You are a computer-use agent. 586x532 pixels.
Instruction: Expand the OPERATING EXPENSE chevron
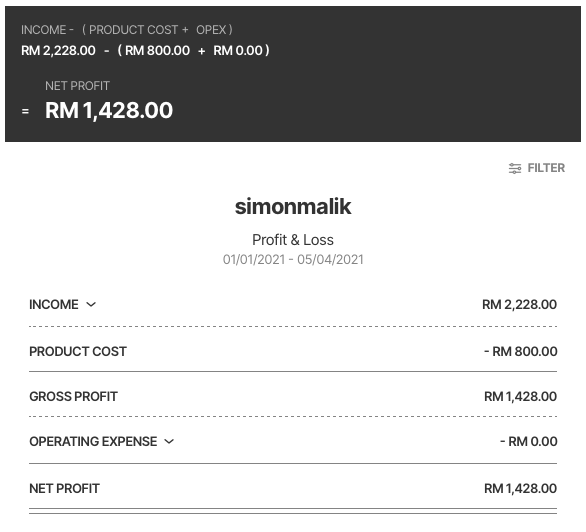169,442
